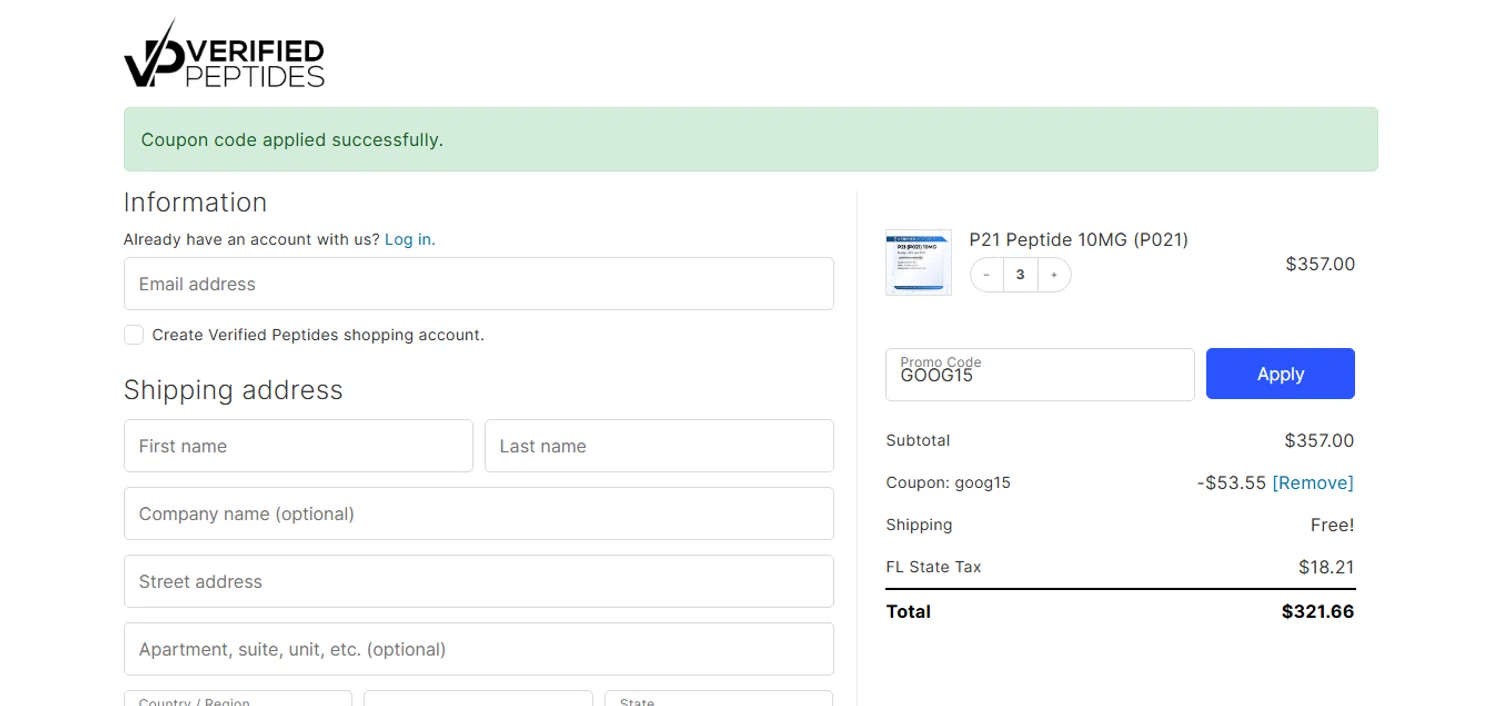
Task: Click the Apartment, suite, unit field
Action: click(479, 649)
